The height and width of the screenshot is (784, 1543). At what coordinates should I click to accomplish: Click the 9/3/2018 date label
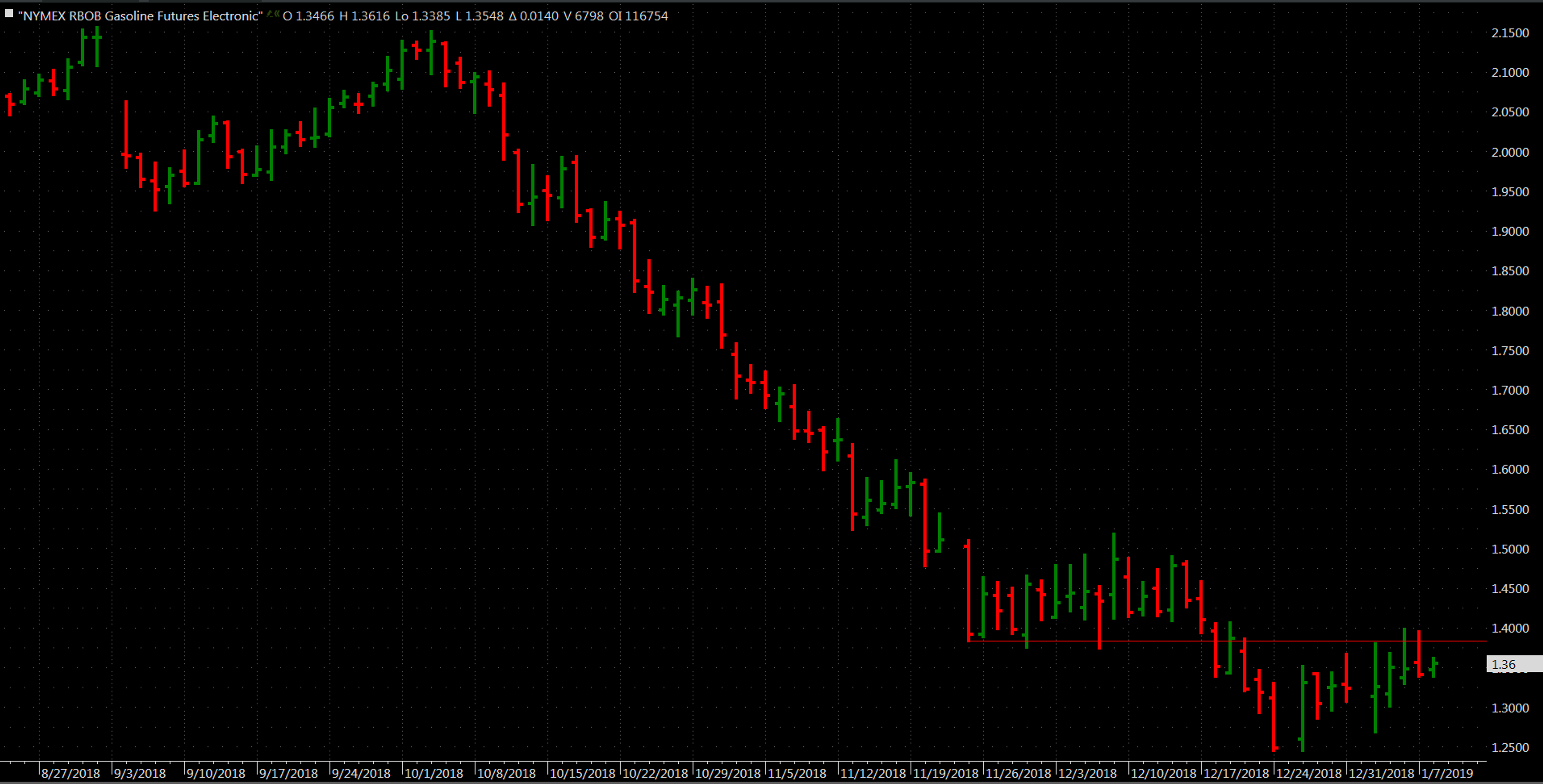pyautogui.click(x=139, y=773)
